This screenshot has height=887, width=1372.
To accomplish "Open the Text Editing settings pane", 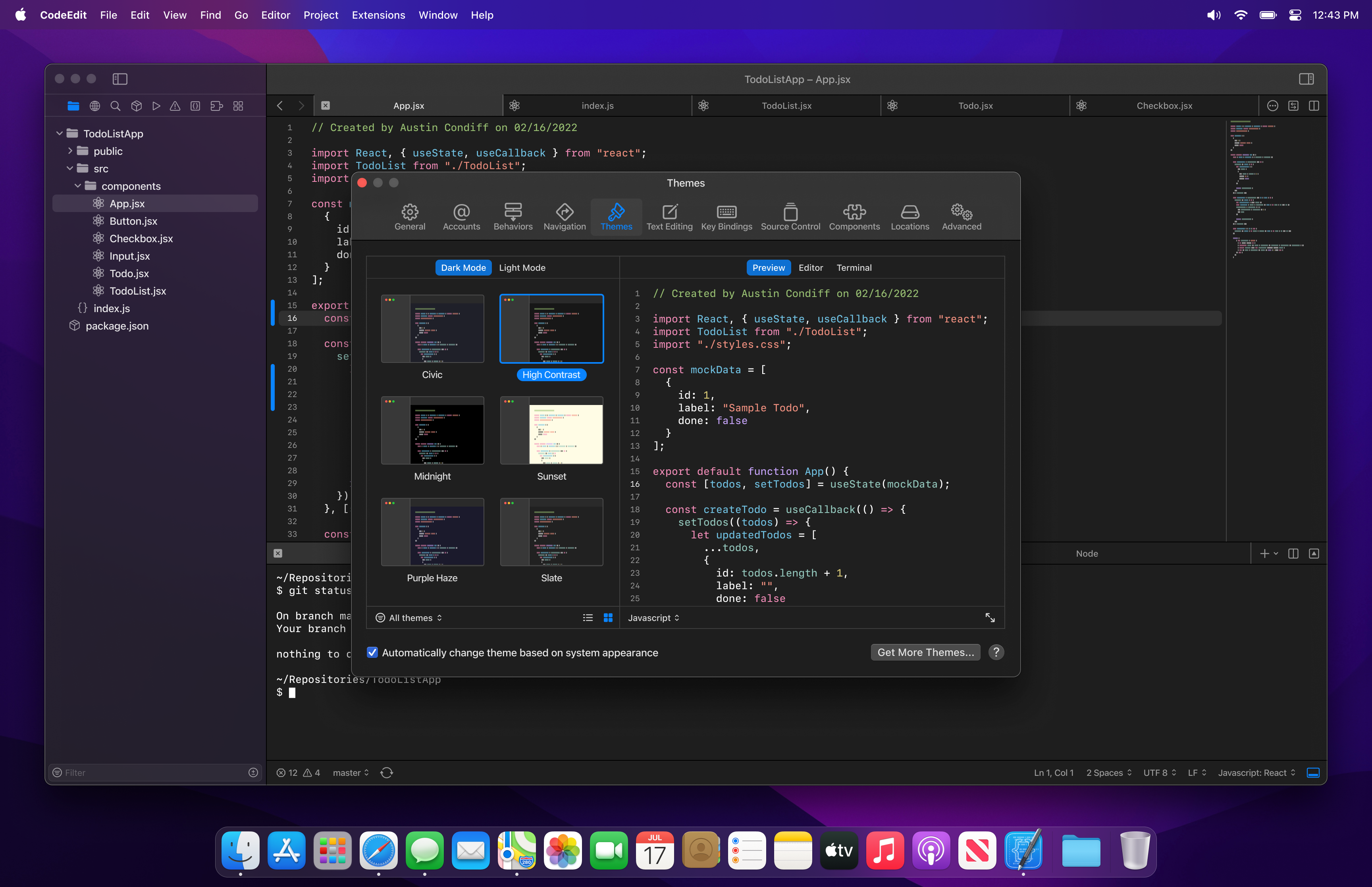I will tap(669, 216).
